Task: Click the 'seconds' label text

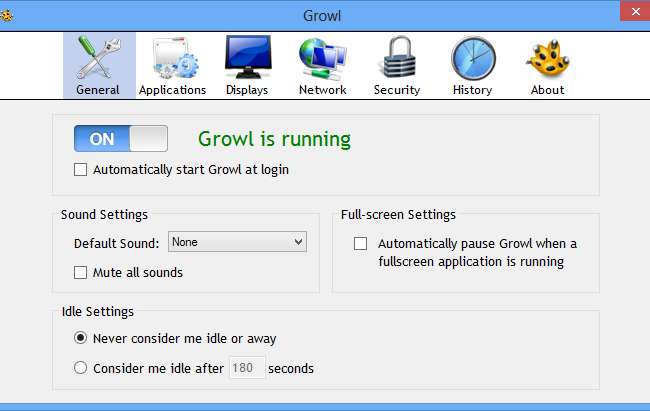Action: click(x=291, y=368)
